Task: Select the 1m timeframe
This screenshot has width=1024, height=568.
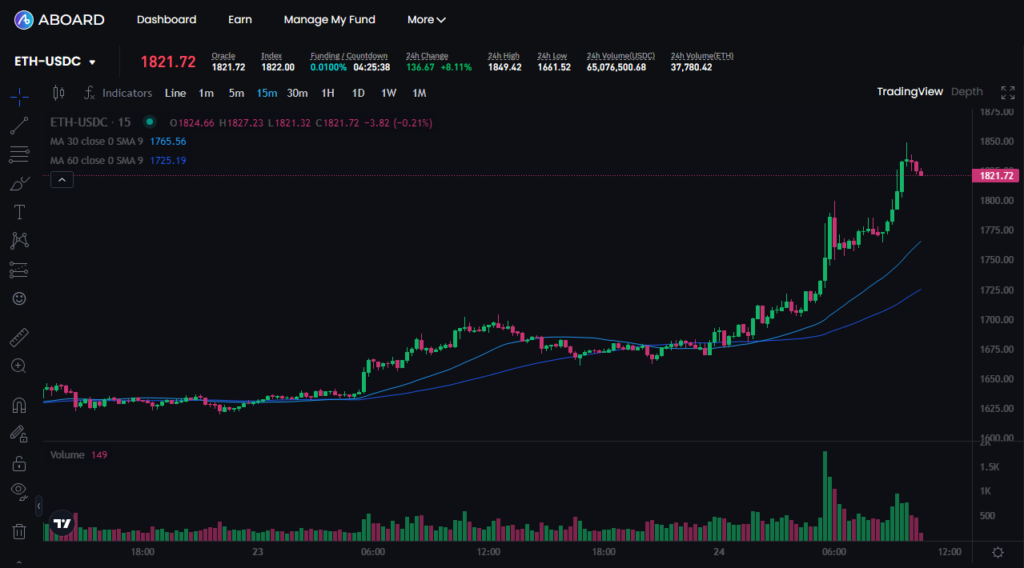Action: pos(206,93)
